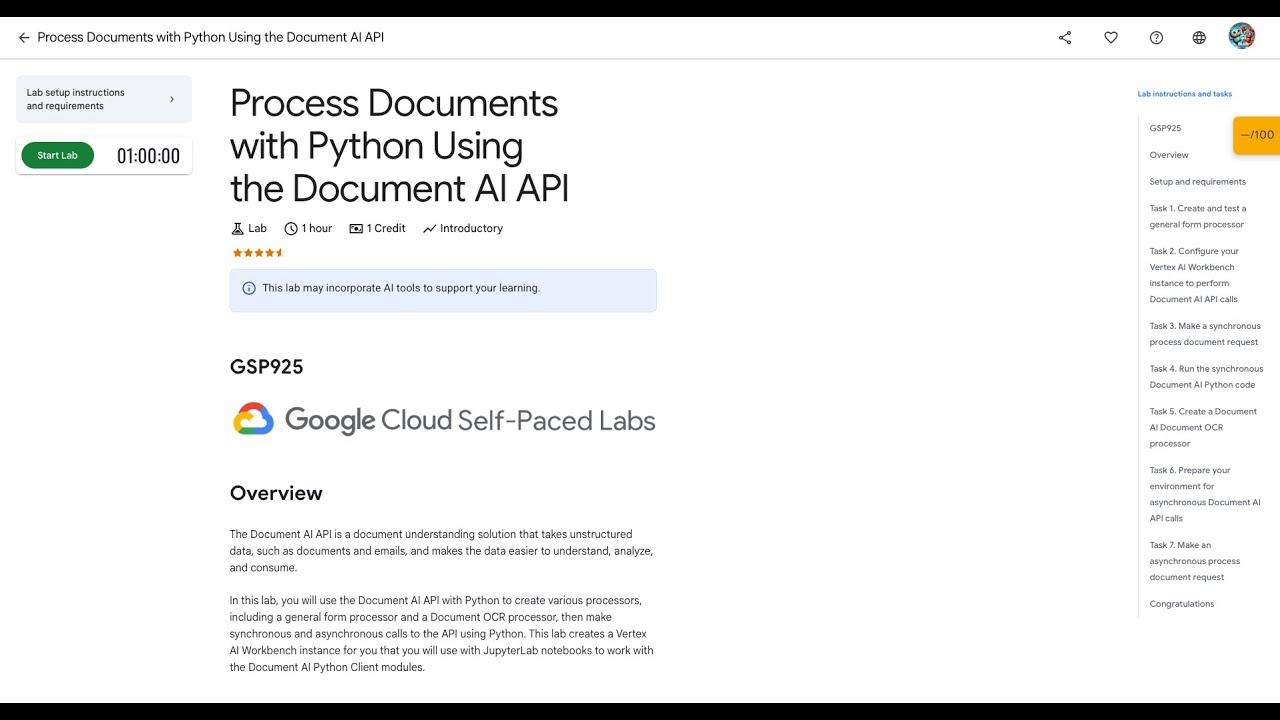The image size is (1280, 720).
Task: Click the credit icon beside 1 Credit
Action: (356, 228)
